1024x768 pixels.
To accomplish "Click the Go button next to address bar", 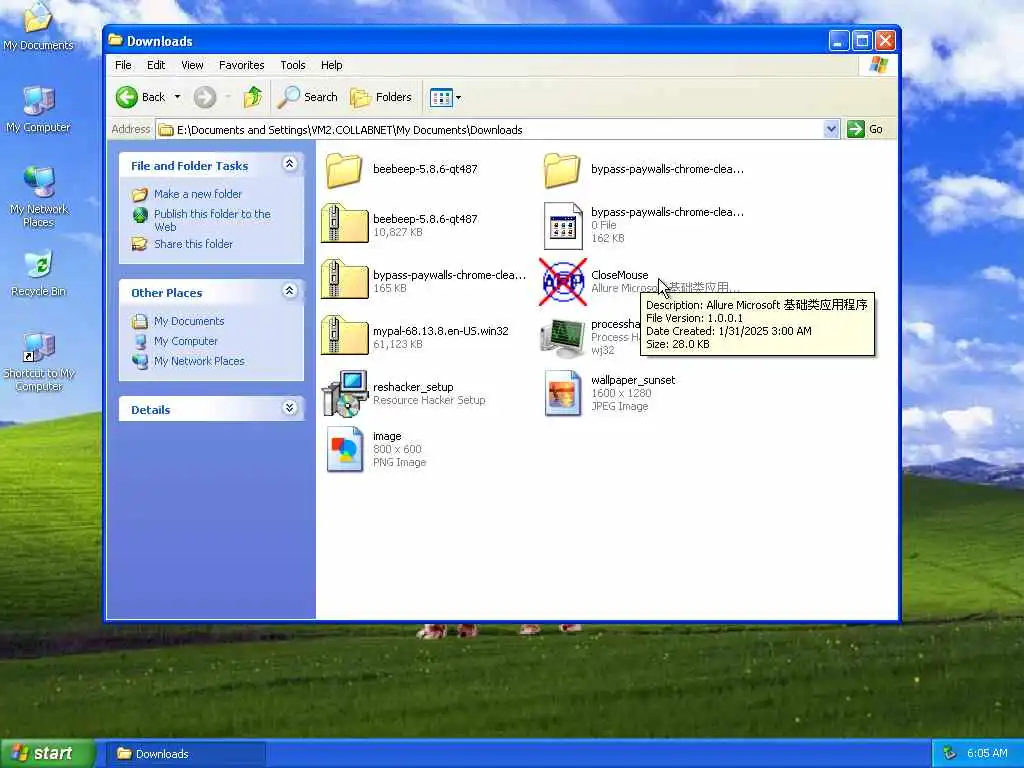I will pyautogui.click(x=865, y=129).
